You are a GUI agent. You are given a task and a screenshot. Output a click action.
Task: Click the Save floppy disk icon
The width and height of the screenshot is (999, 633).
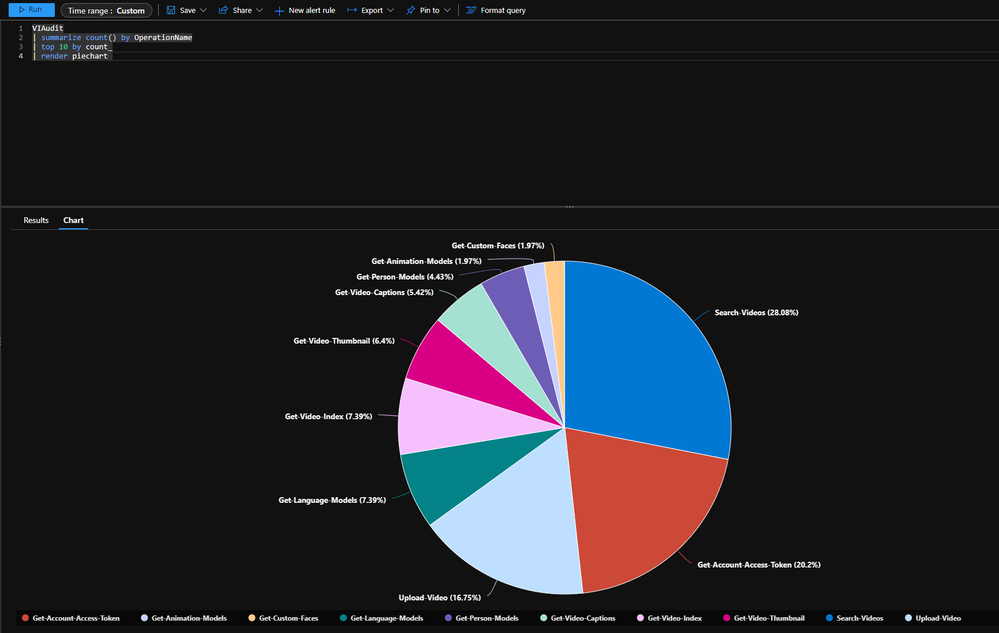pyautogui.click(x=171, y=10)
